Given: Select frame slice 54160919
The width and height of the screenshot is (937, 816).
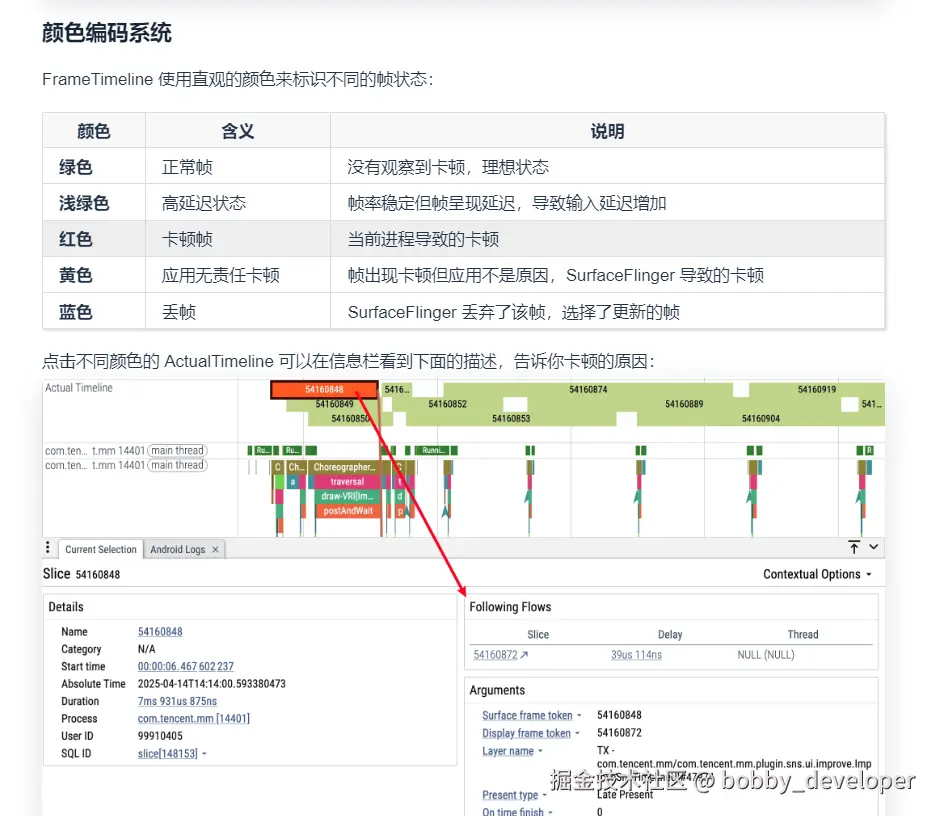Looking at the screenshot, I should pos(816,389).
